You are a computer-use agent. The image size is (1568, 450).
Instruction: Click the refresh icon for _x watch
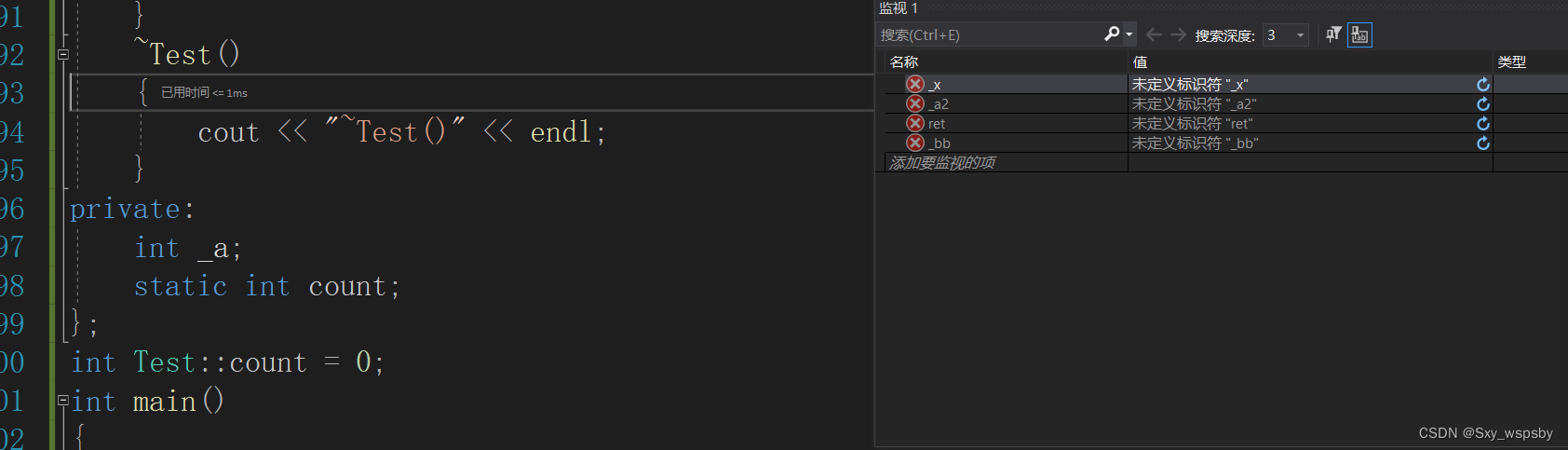pyautogui.click(x=1483, y=84)
